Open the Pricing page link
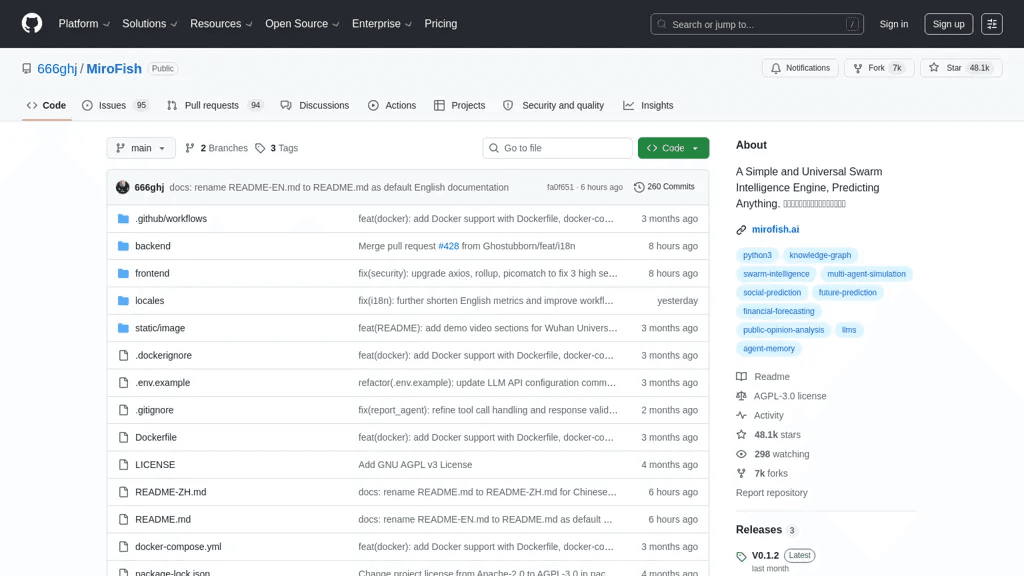This screenshot has height=576, width=1024. coord(441,24)
